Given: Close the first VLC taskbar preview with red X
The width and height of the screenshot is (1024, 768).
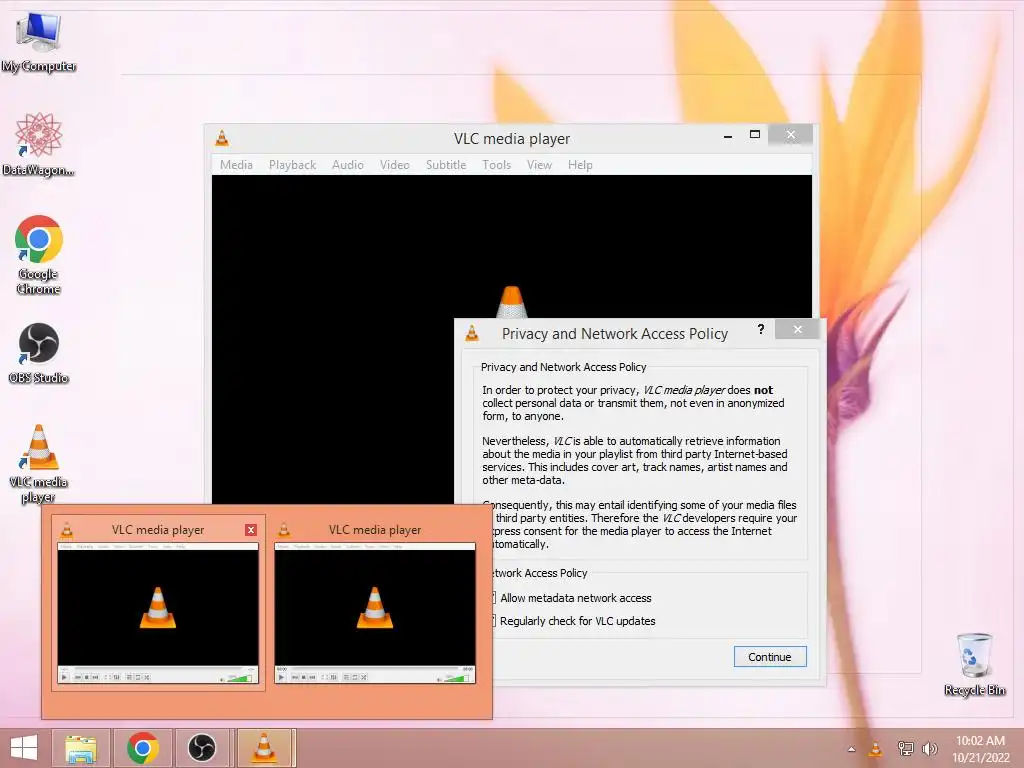Looking at the screenshot, I should (251, 530).
